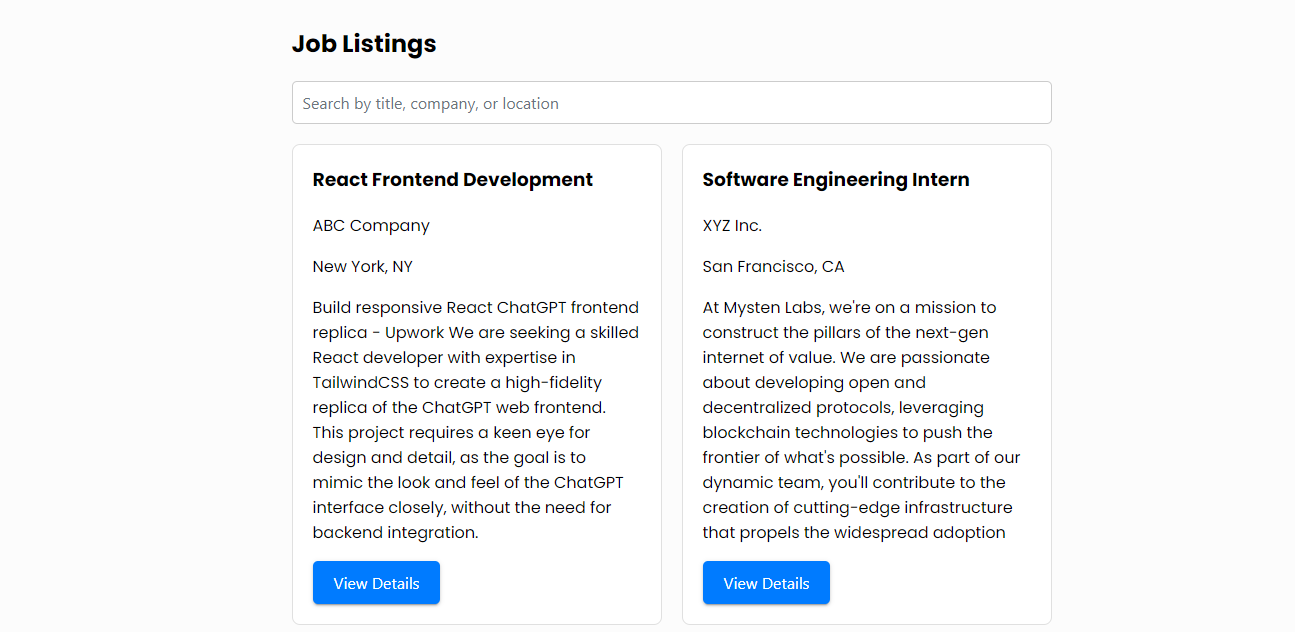Click the word Upwork in React job description
This screenshot has width=1295, height=632.
coord(409,333)
